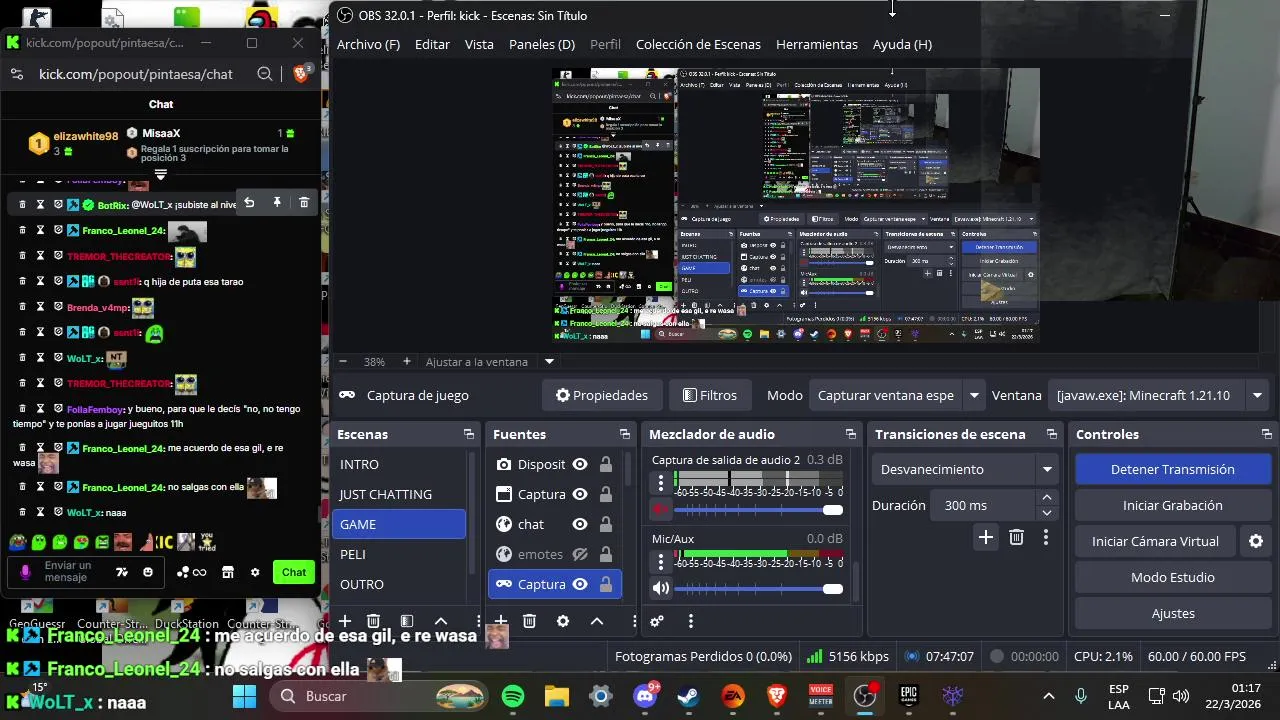Open the preview scaling dropdown next to Ajustar a la ventana
Viewport: 1280px width, 720px height.
pos(549,361)
